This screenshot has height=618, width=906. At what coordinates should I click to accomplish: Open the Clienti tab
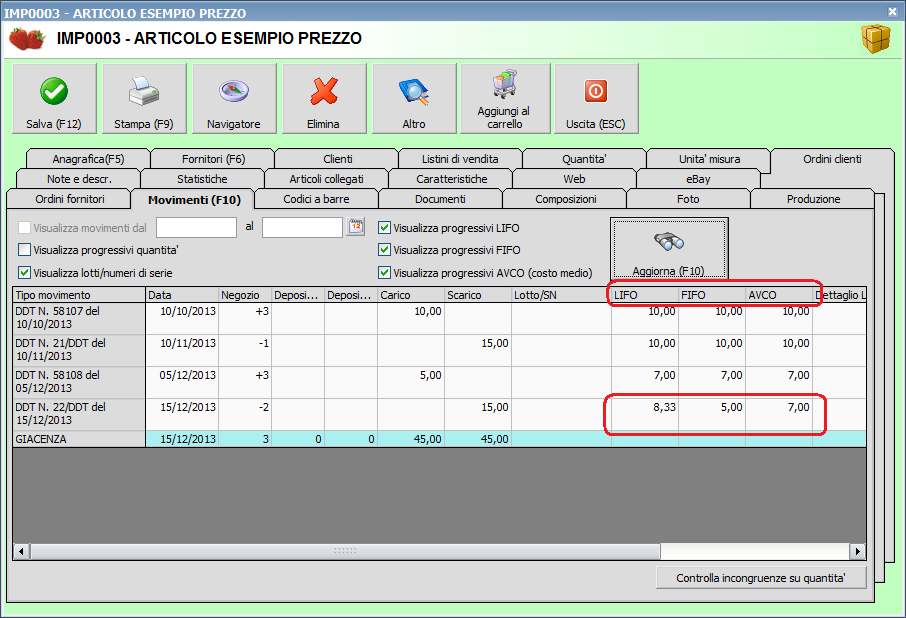pos(337,159)
